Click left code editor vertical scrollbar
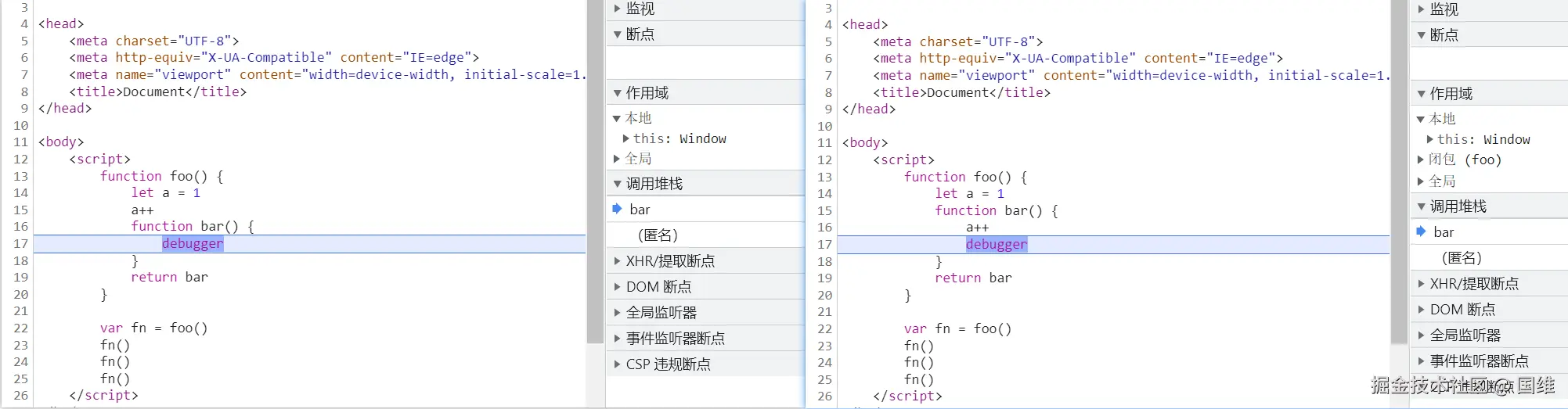The width and height of the screenshot is (1568, 409). 595,171
